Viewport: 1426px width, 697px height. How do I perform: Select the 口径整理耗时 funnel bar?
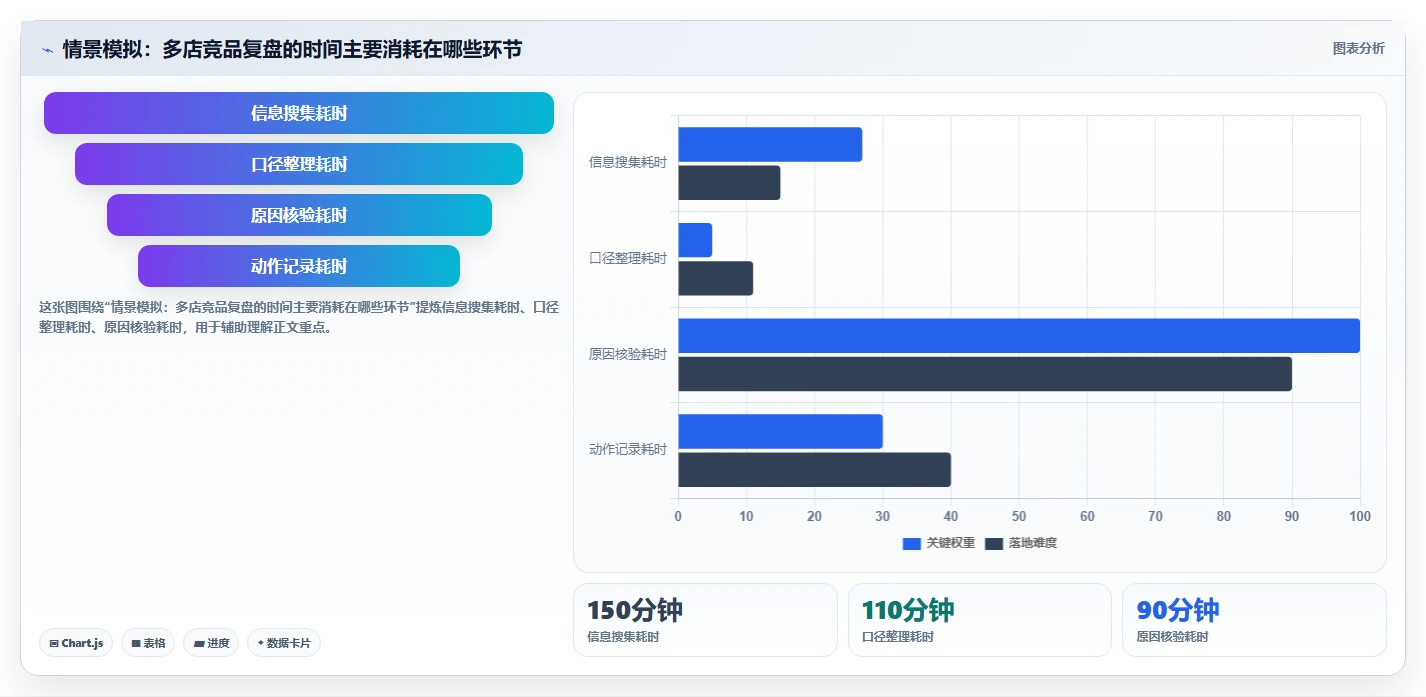pos(299,164)
